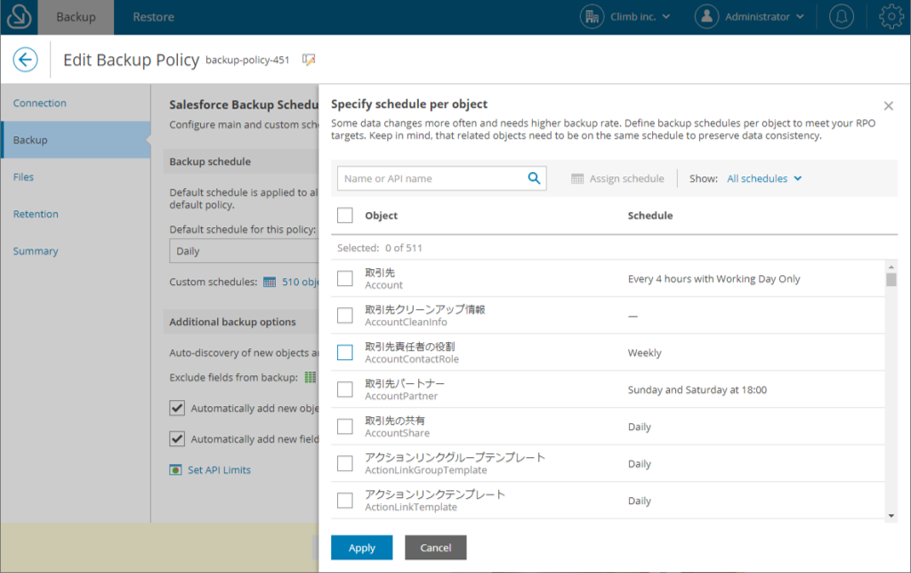
Task: Click the Assign schedule button label
Action: tap(626, 178)
